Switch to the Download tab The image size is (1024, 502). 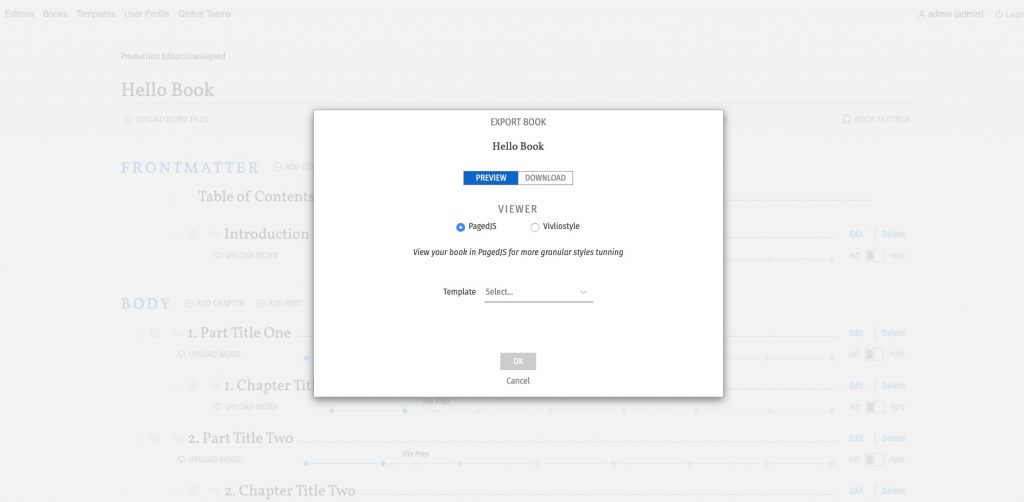545,178
